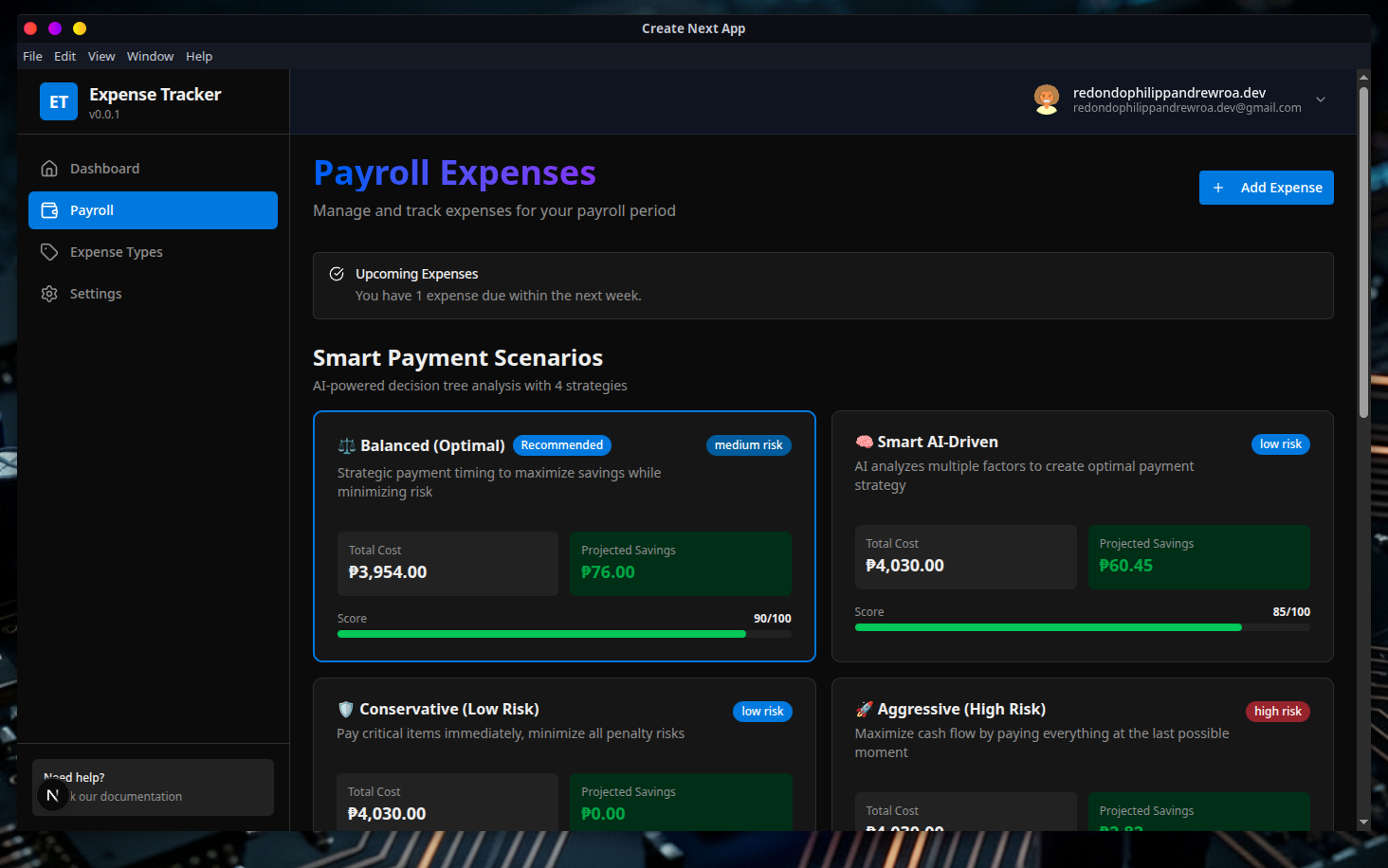
Task: Click the user avatar picture
Action: [1047, 99]
